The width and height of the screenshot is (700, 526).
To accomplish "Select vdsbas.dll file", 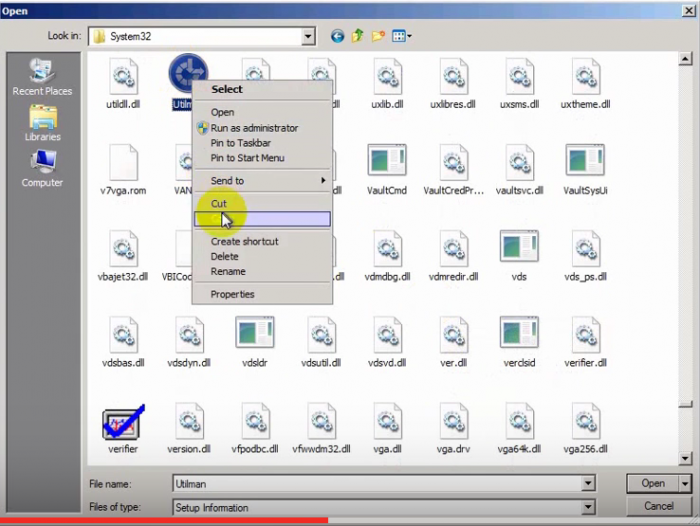I will coord(123,342).
